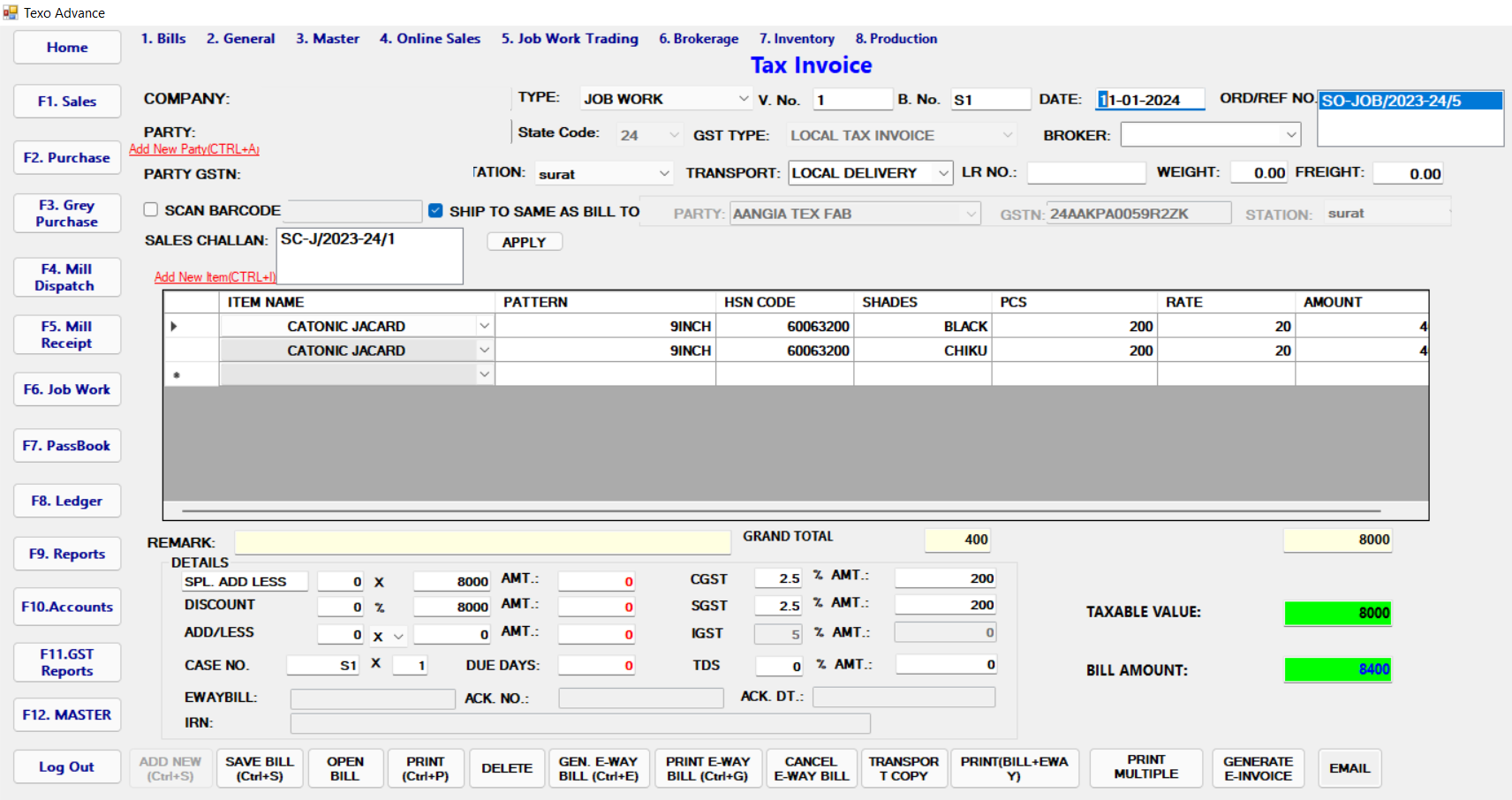Click the Texo Advance app icon
The height and width of the screenshot is (800, 1512).
11,12
